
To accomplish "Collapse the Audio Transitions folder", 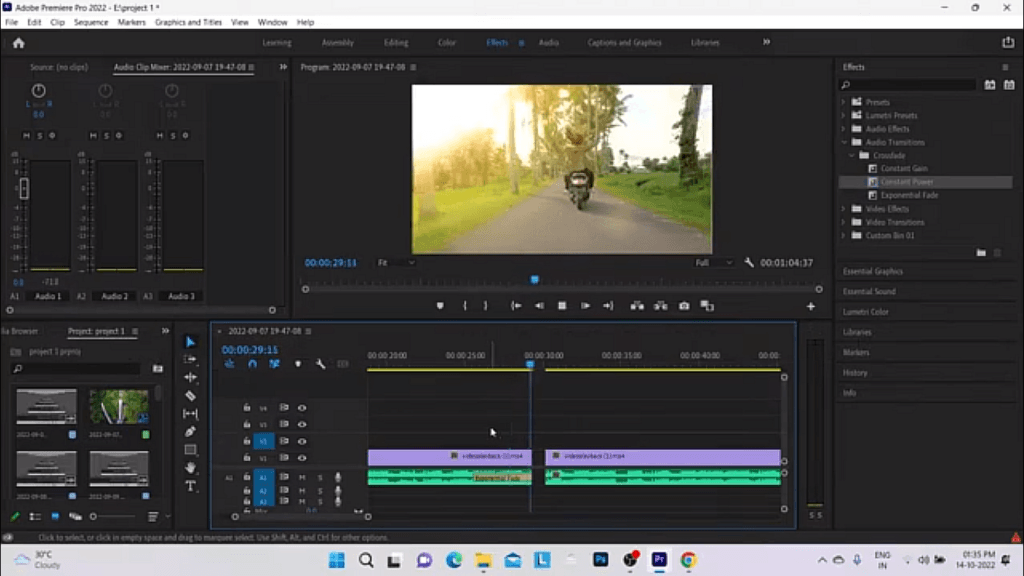I will click(x=843, y=142).
